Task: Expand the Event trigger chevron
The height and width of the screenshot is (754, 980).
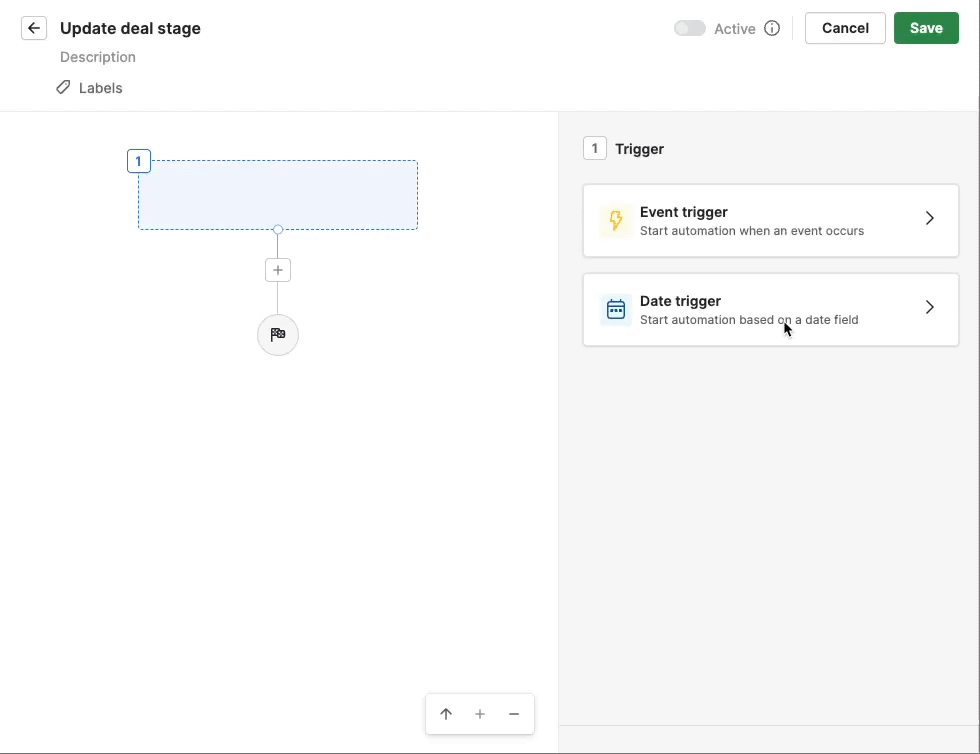Action: (x=929, y=219)
